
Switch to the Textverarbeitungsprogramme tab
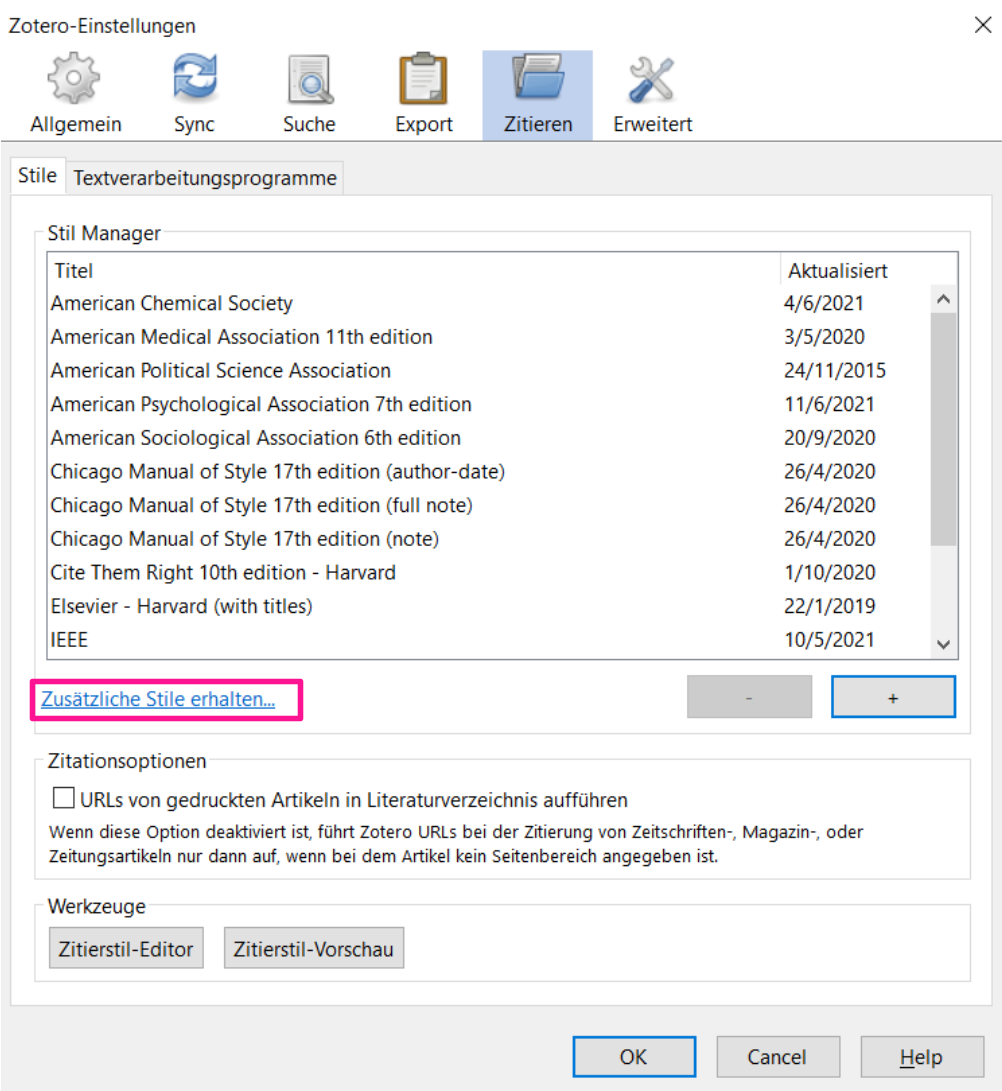(205, 178)
